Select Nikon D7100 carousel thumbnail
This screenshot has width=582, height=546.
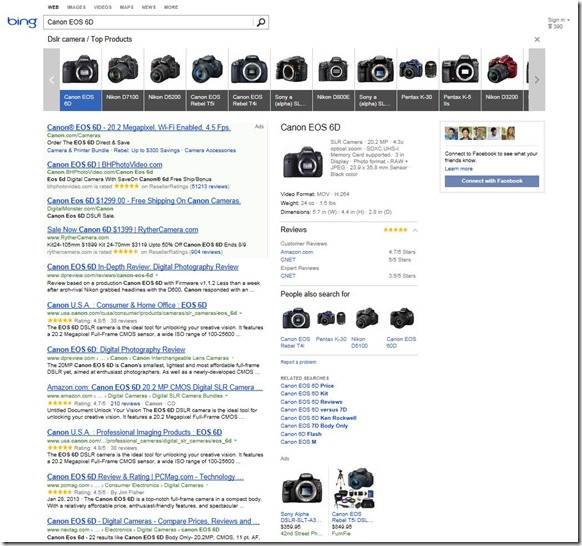point(123,79)
